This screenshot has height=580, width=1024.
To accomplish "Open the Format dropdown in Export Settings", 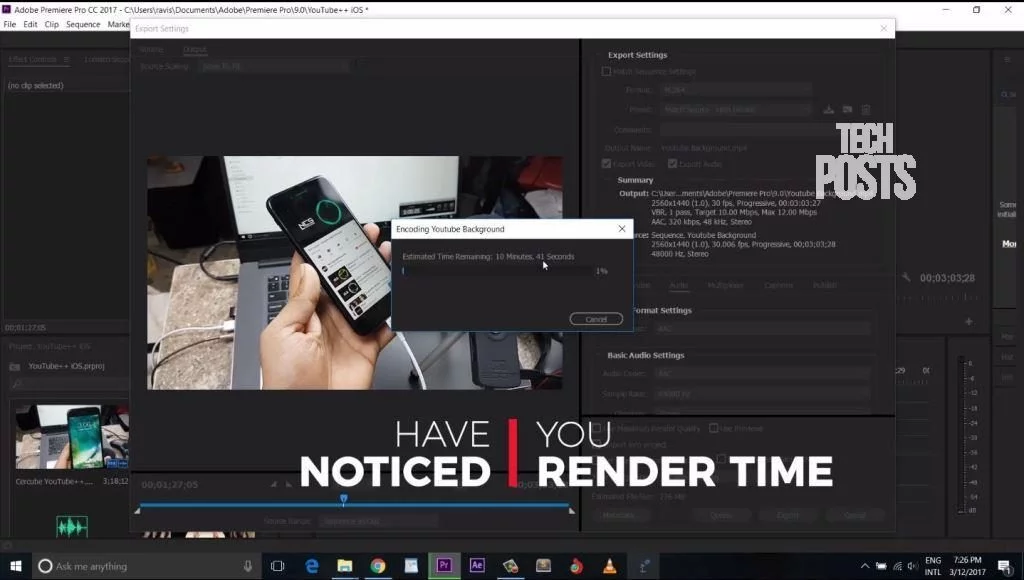I will 735,89.
